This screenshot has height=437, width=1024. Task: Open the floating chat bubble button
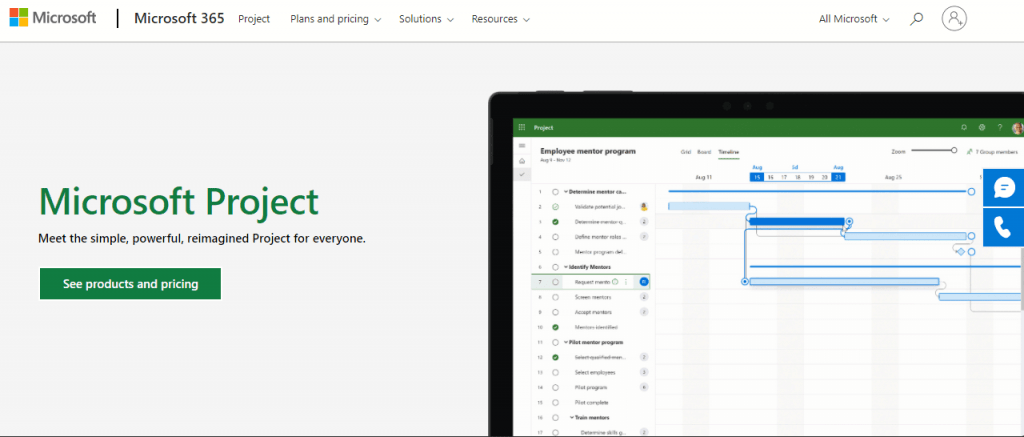click(x=1003, y=187)
